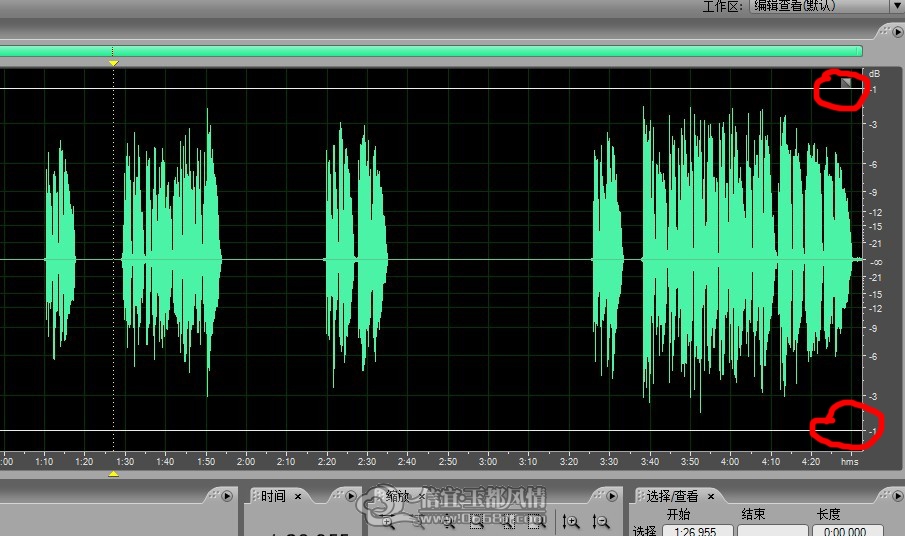This screenshot has height=536, width=905.
Task: Open the 时间 panel options menu button
Action: (x=351, y=496)
